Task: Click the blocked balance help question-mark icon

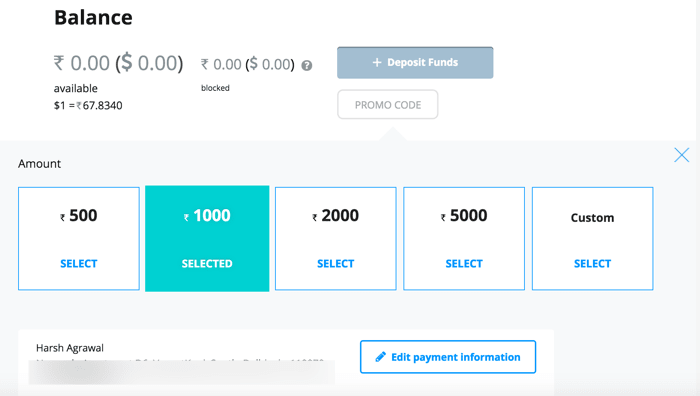Action: [x=307, y=66]
